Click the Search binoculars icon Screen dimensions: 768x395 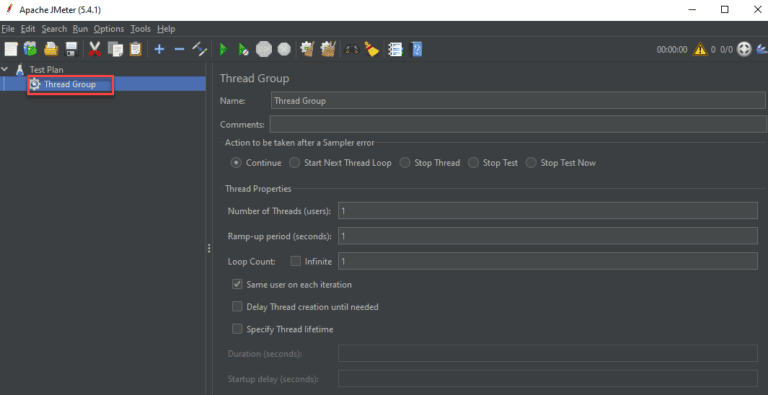pos(352,49)
